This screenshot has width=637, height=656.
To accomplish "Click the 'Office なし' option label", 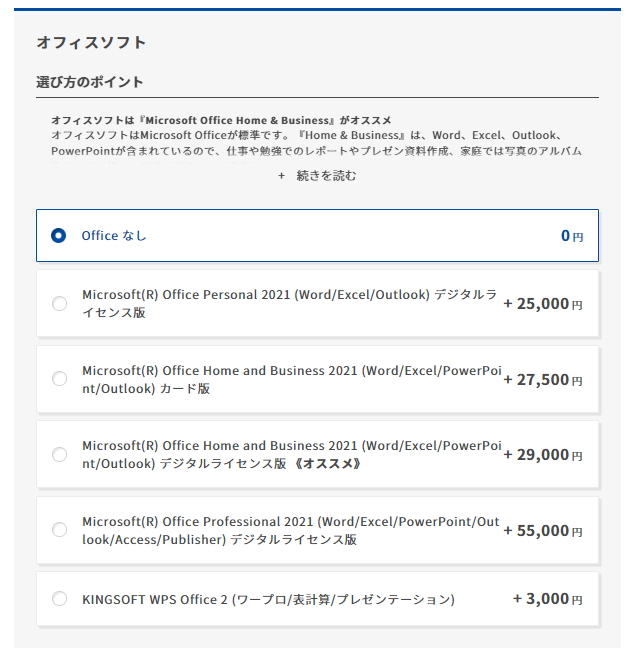I will click(113, 236).
